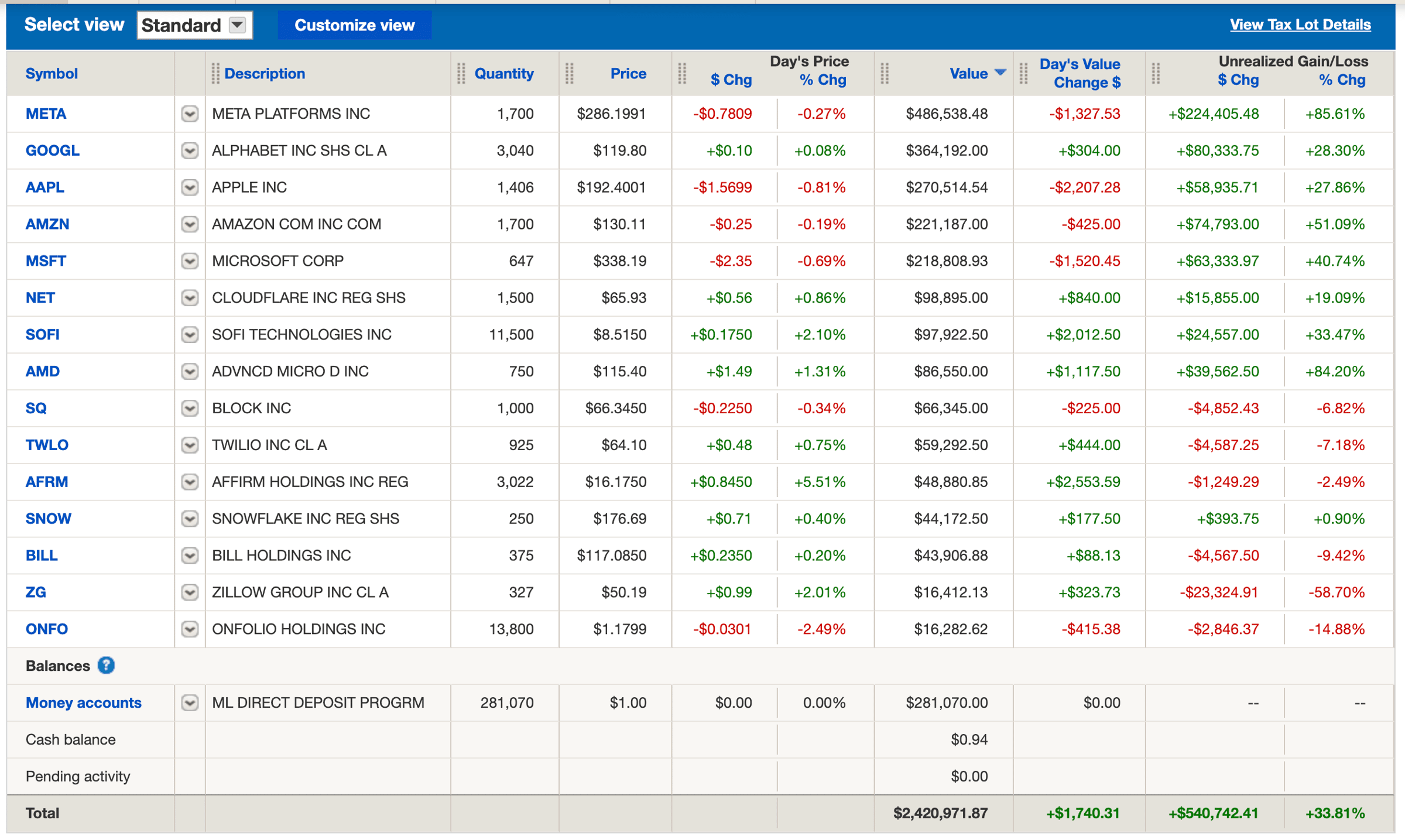Click the drag handle beside Quantity header
Viewport: 1405px width, 840px height.
pyautogui.click(x=461, y=74)
